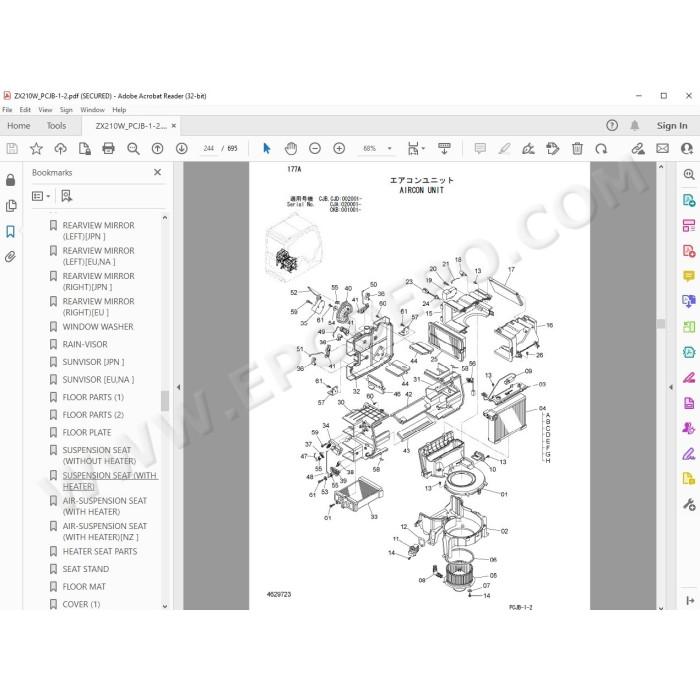Open the Export PDF tool in right pane
Image resolution: width=700 pixels, height=700 pixels.
point(689,200)
